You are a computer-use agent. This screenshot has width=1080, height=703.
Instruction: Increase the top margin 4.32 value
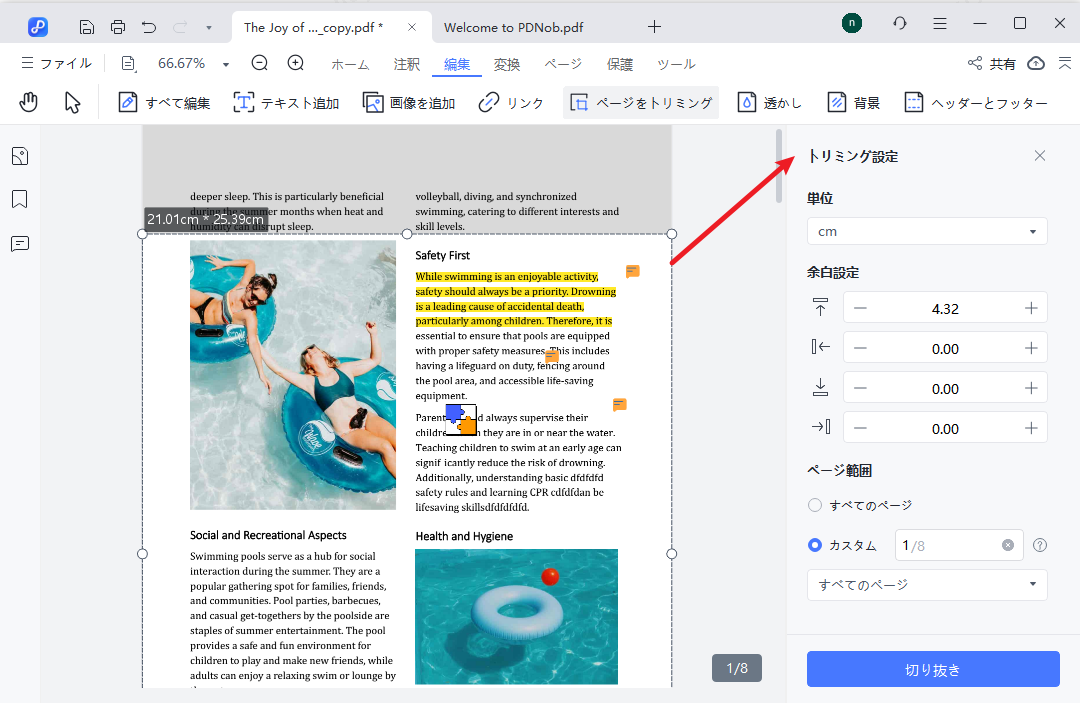click(1031, 308)
